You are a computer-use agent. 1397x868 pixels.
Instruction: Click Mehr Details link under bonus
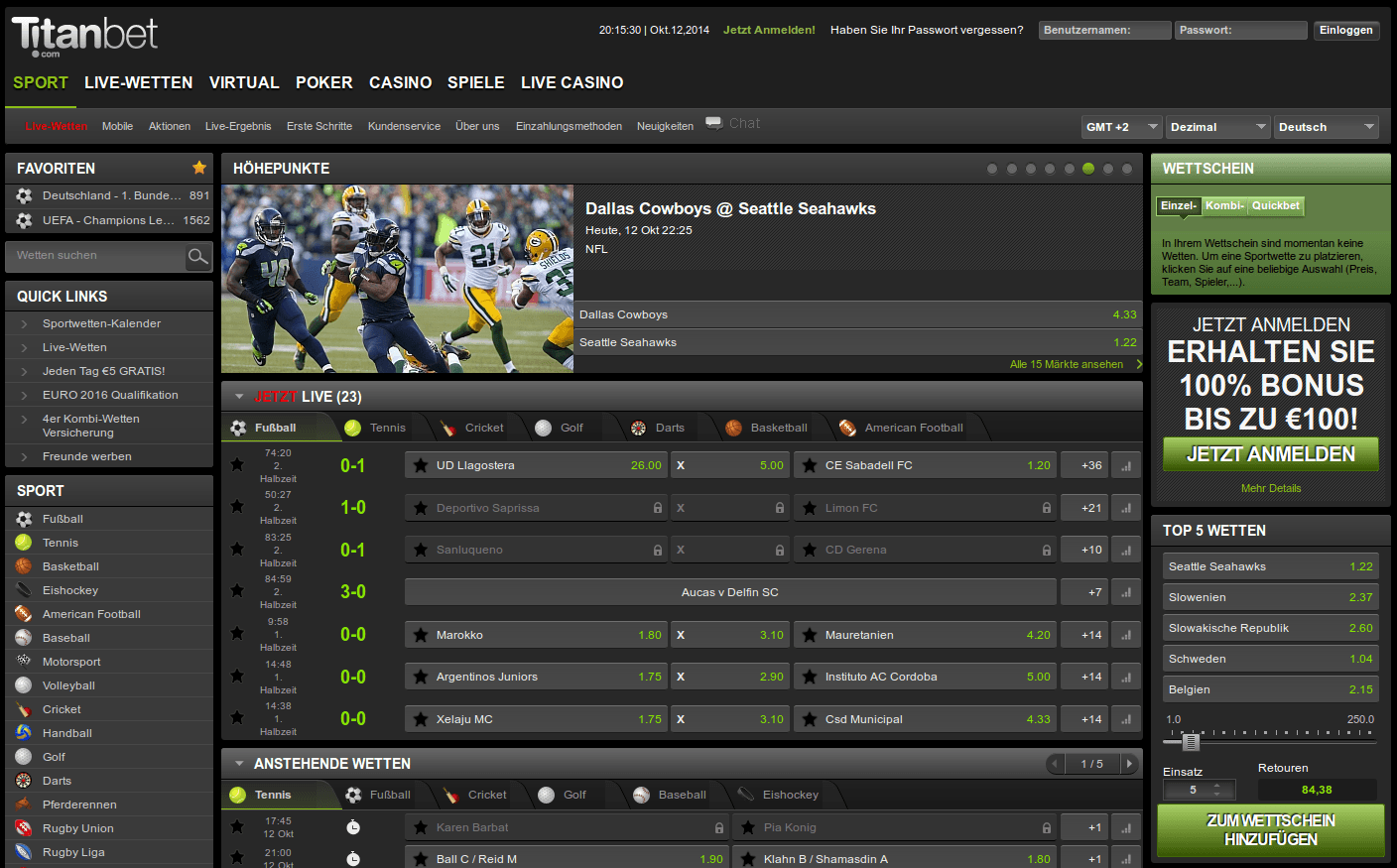coord(1271,488)
